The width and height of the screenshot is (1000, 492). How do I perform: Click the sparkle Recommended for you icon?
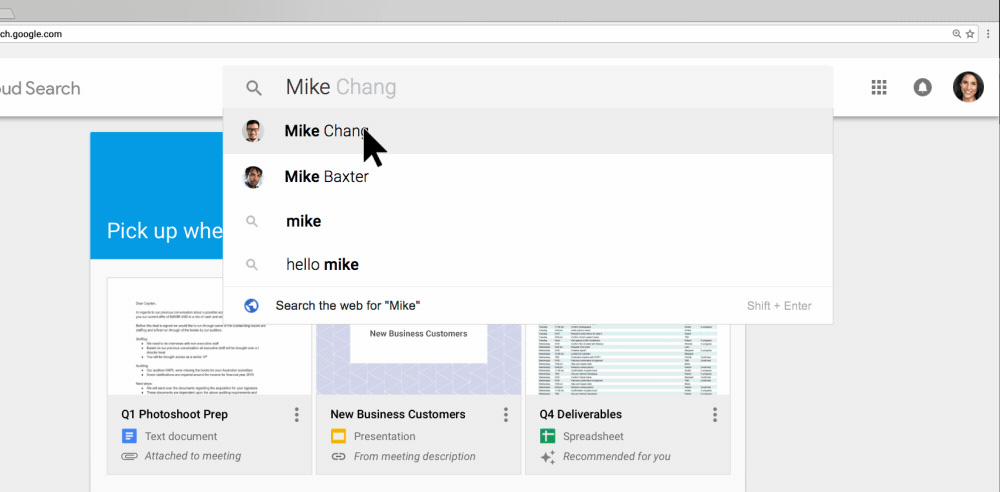tap(547, 457)
